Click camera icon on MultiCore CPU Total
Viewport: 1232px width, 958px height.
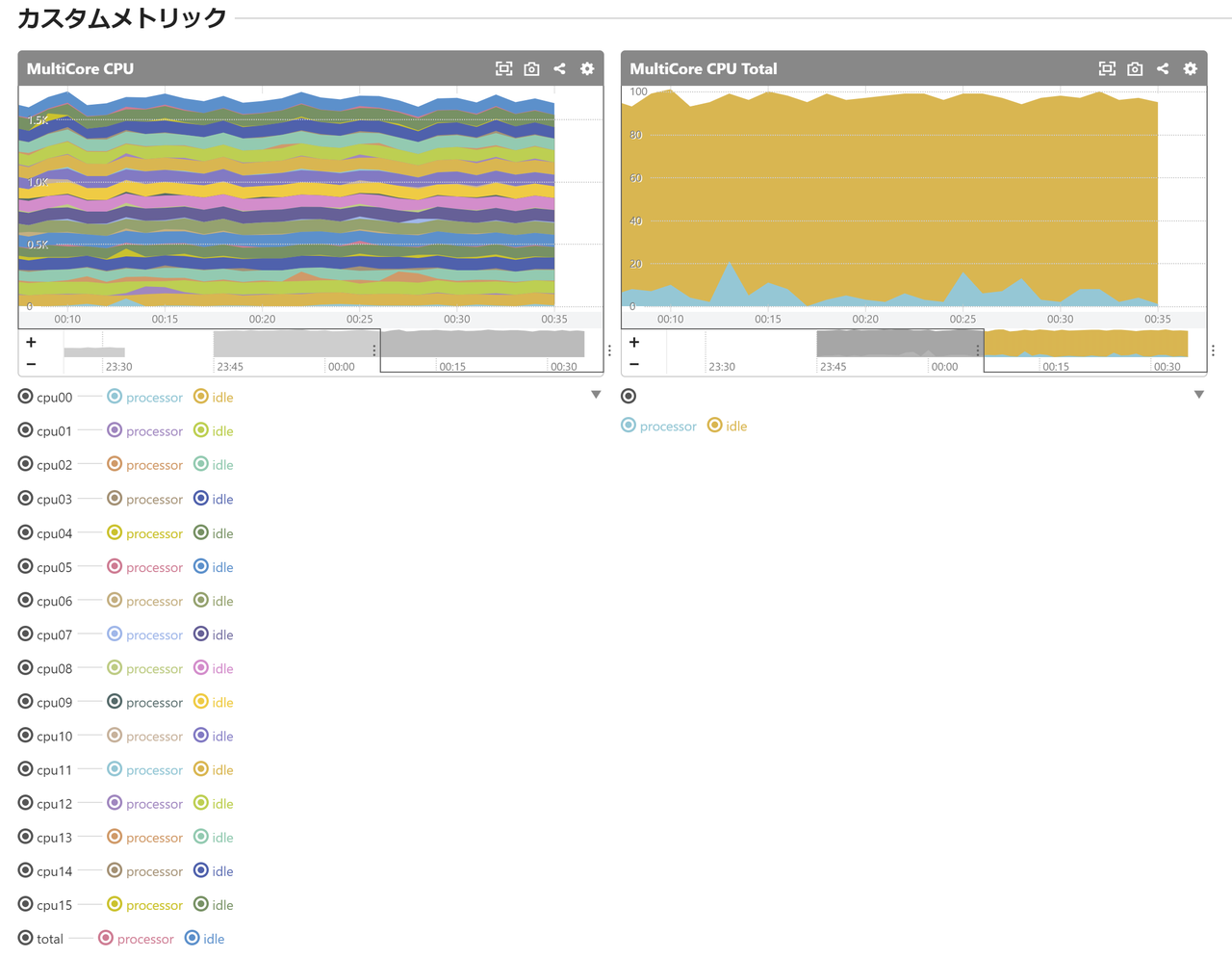[x=1135, y=68]
